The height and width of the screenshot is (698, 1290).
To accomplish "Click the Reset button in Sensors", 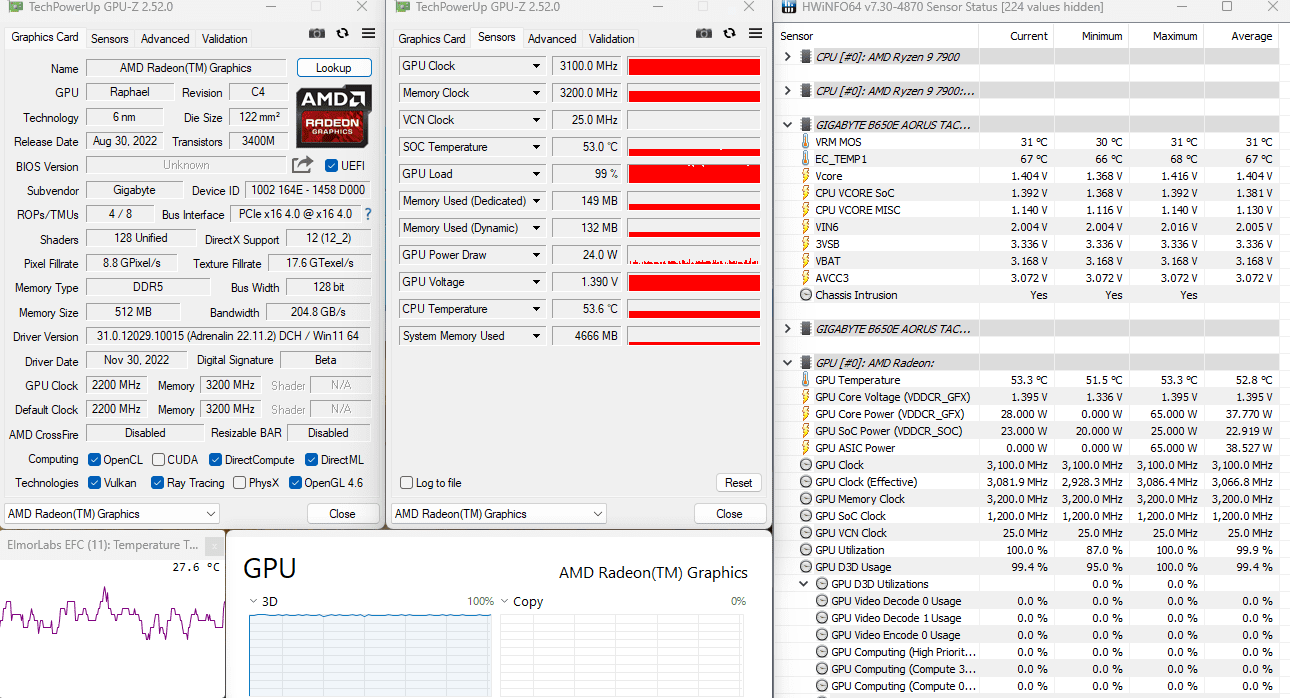I will [738, 483].
